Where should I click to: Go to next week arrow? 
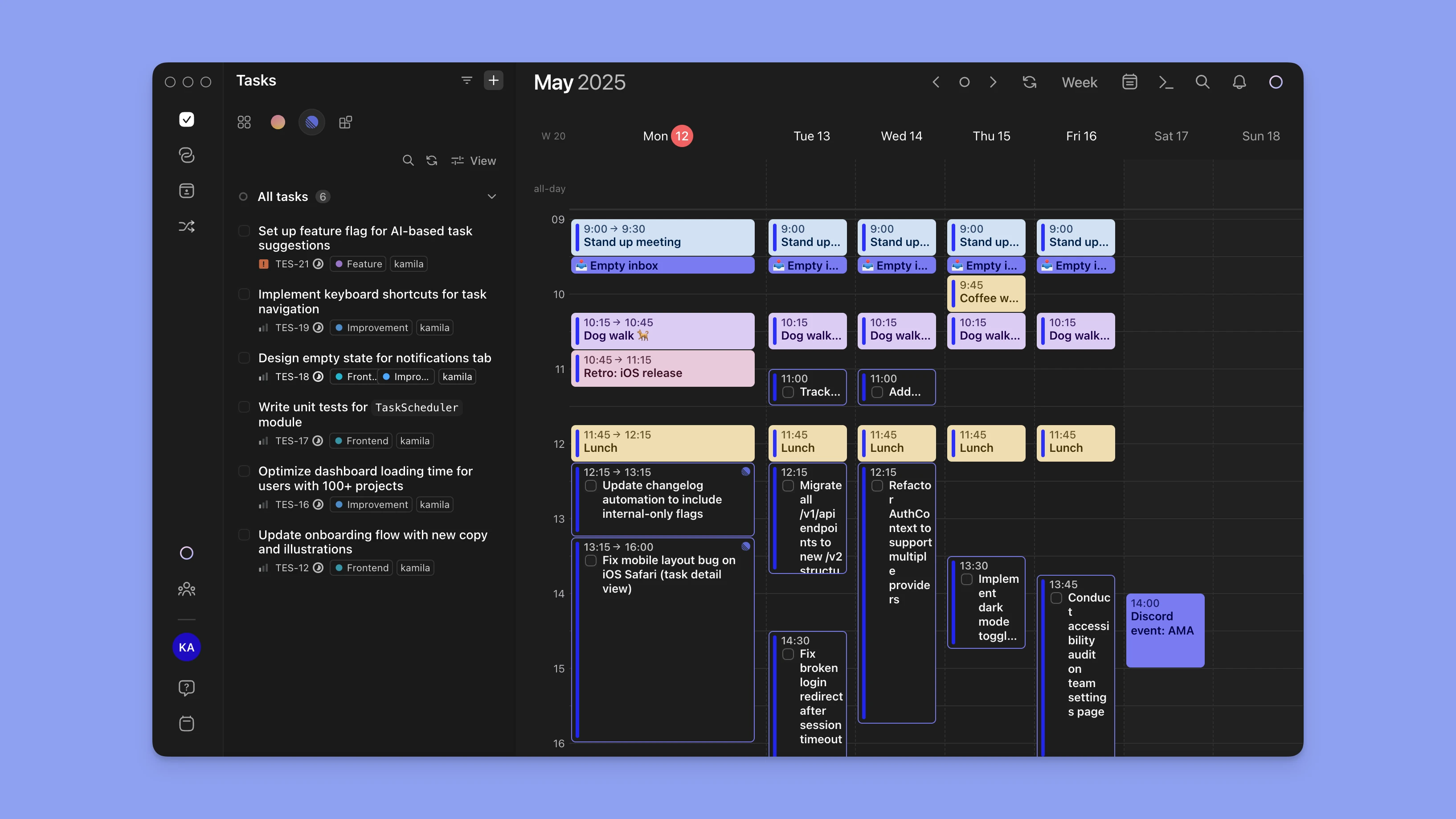point(993,82)
